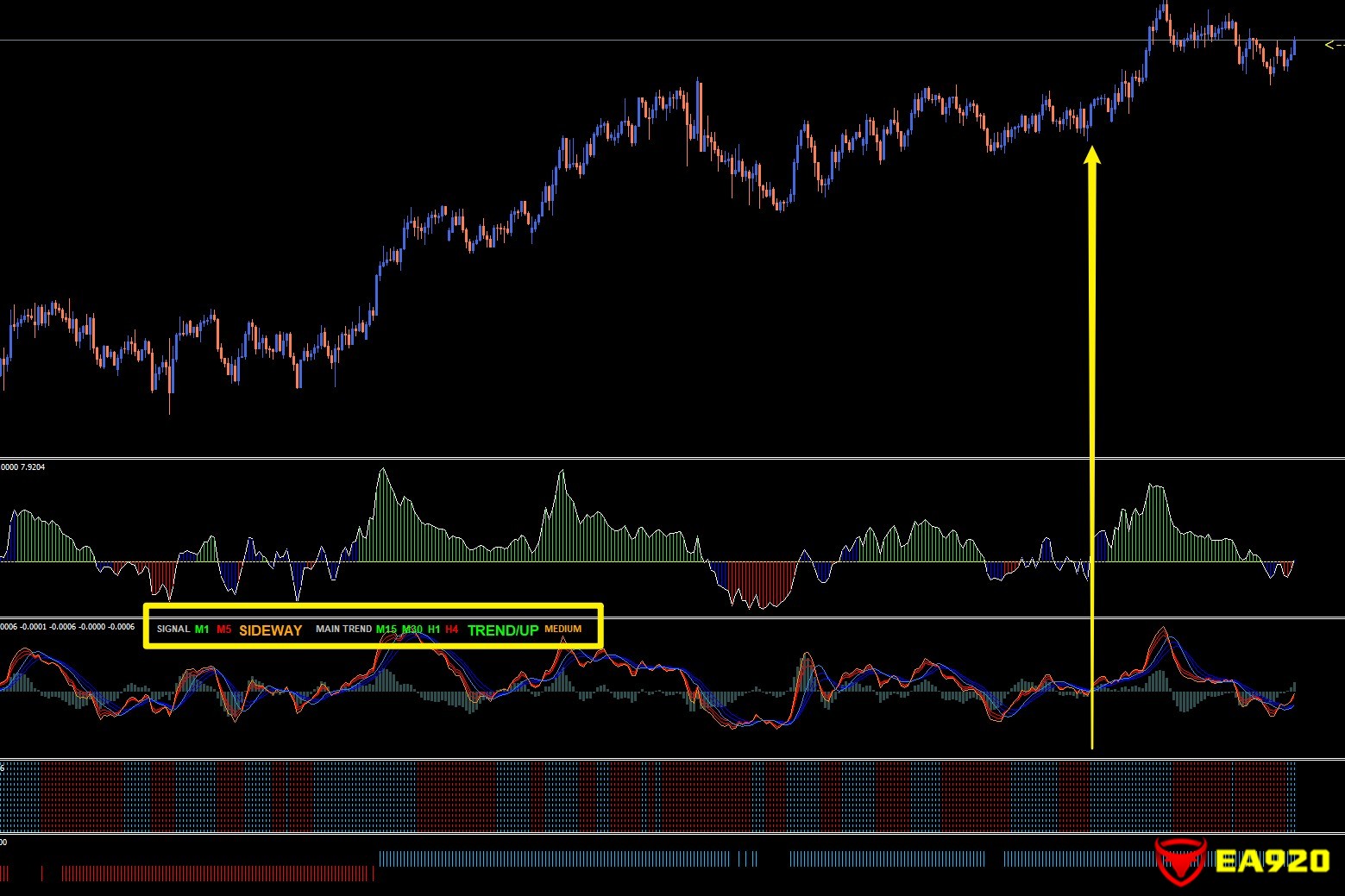This screenshot has height=896, width=1345.
Task: Click the green TREND/UP status text
Action: tap(502, 630)
